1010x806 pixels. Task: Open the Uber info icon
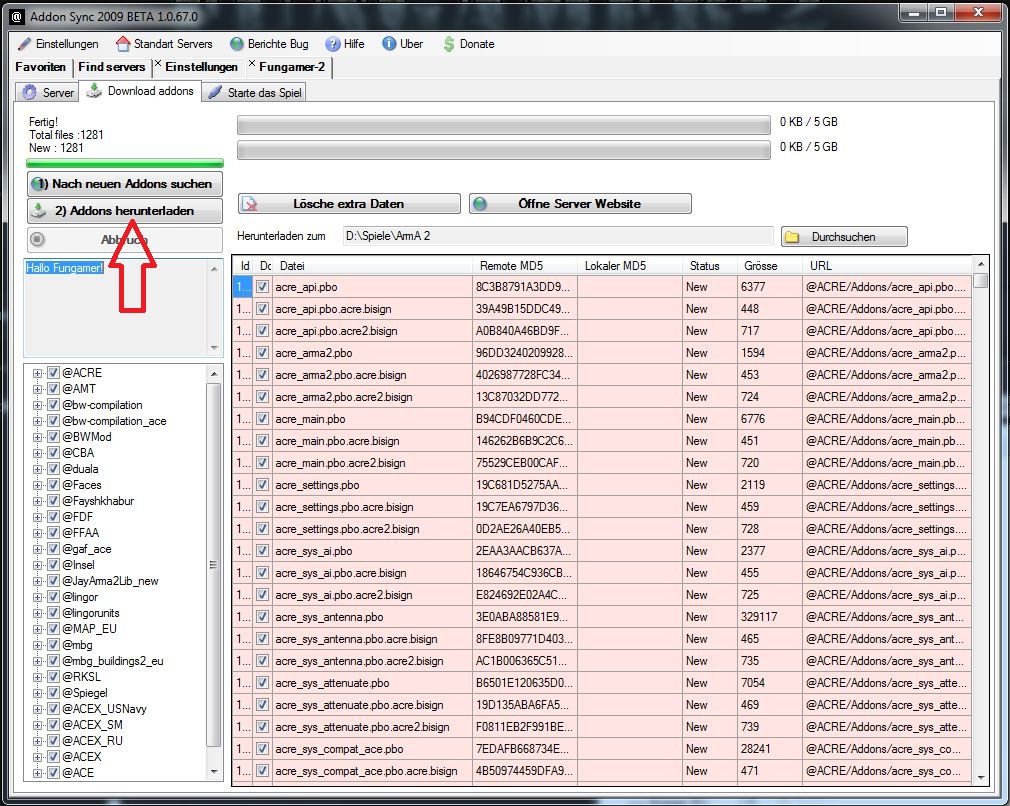pyautogui.click(x=389, y=44)
